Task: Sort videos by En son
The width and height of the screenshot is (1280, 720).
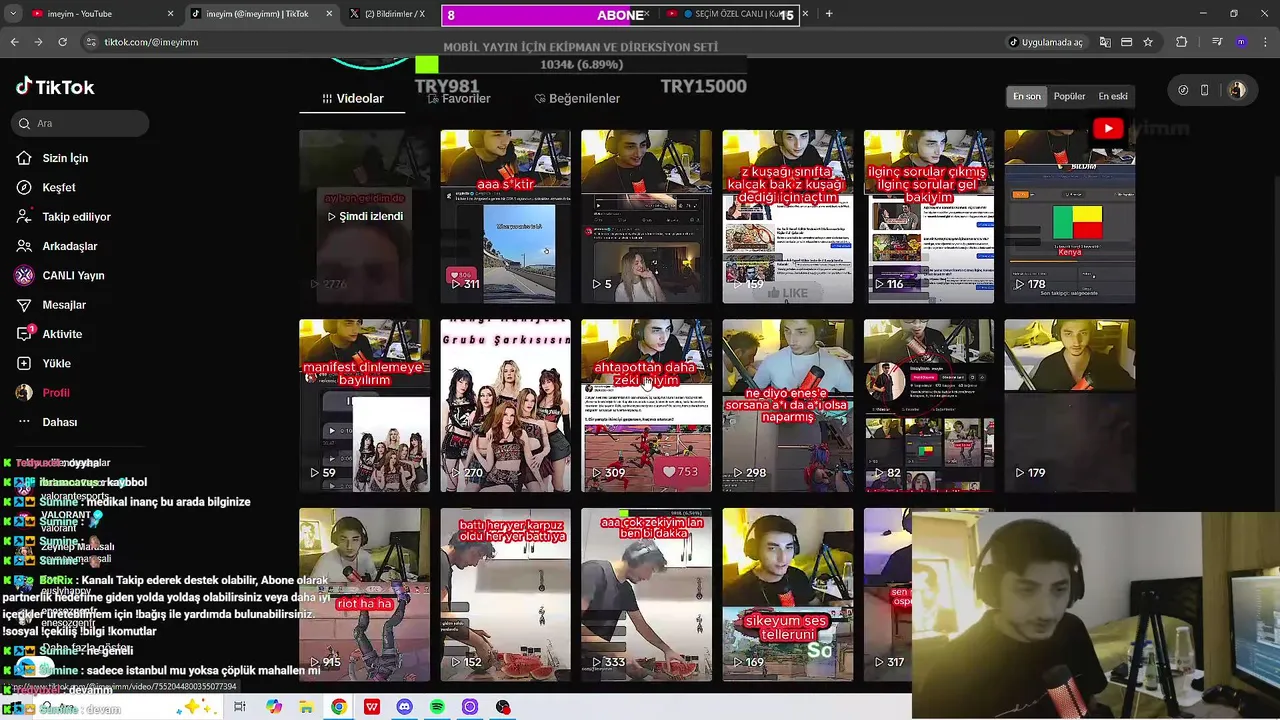Action: [1027, 96]
